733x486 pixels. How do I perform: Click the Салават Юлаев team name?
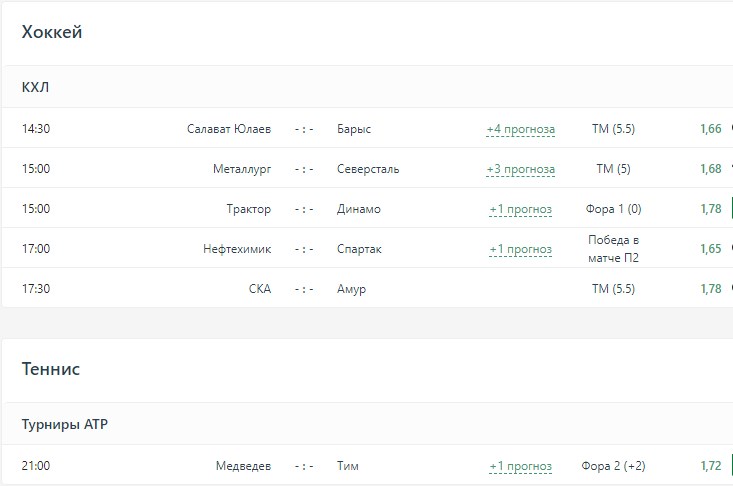(229, 129)
